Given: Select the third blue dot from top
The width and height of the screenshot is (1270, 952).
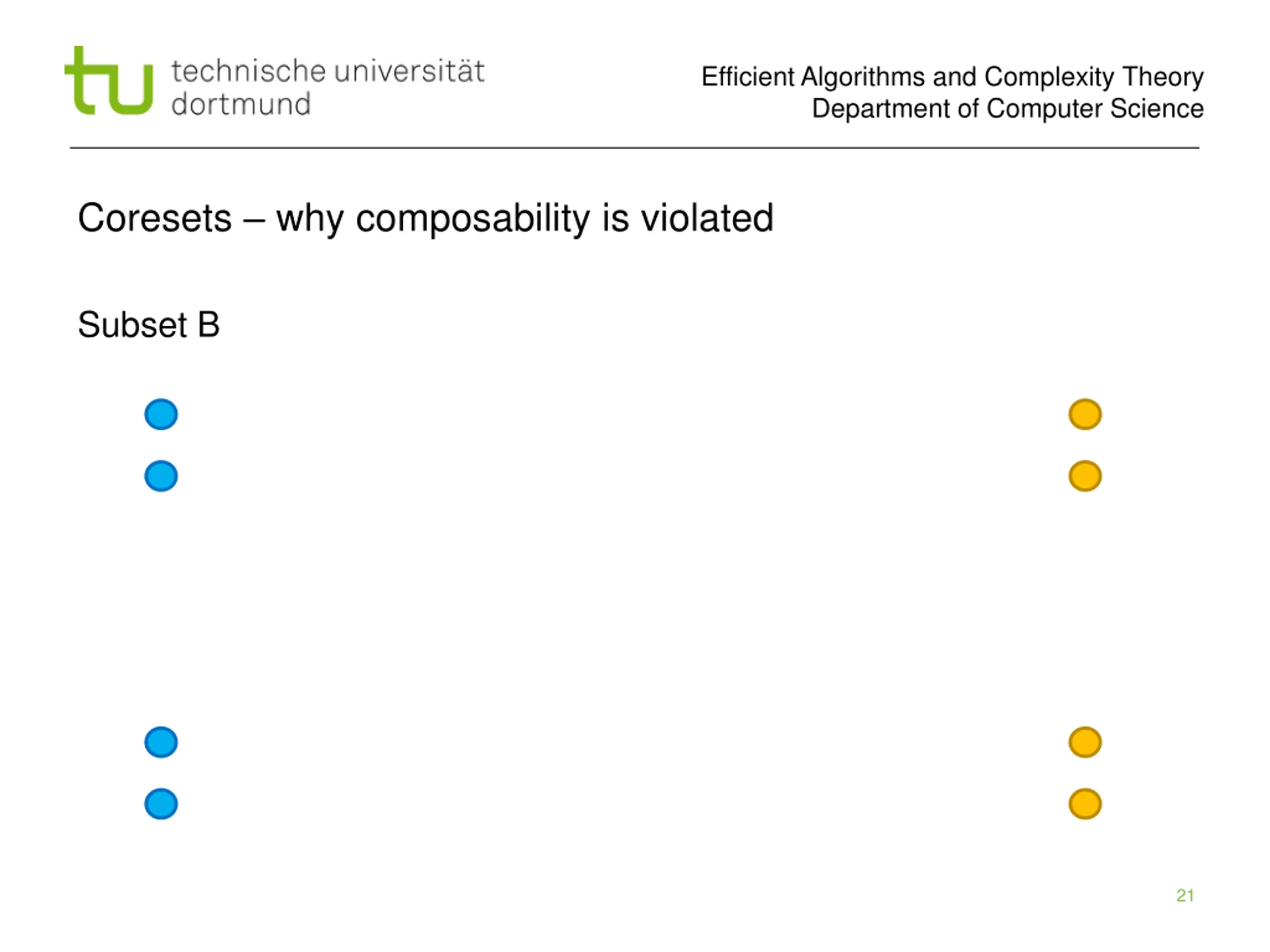Looking at the screenshot, I should pyautogui.click(x=161, y=742).
